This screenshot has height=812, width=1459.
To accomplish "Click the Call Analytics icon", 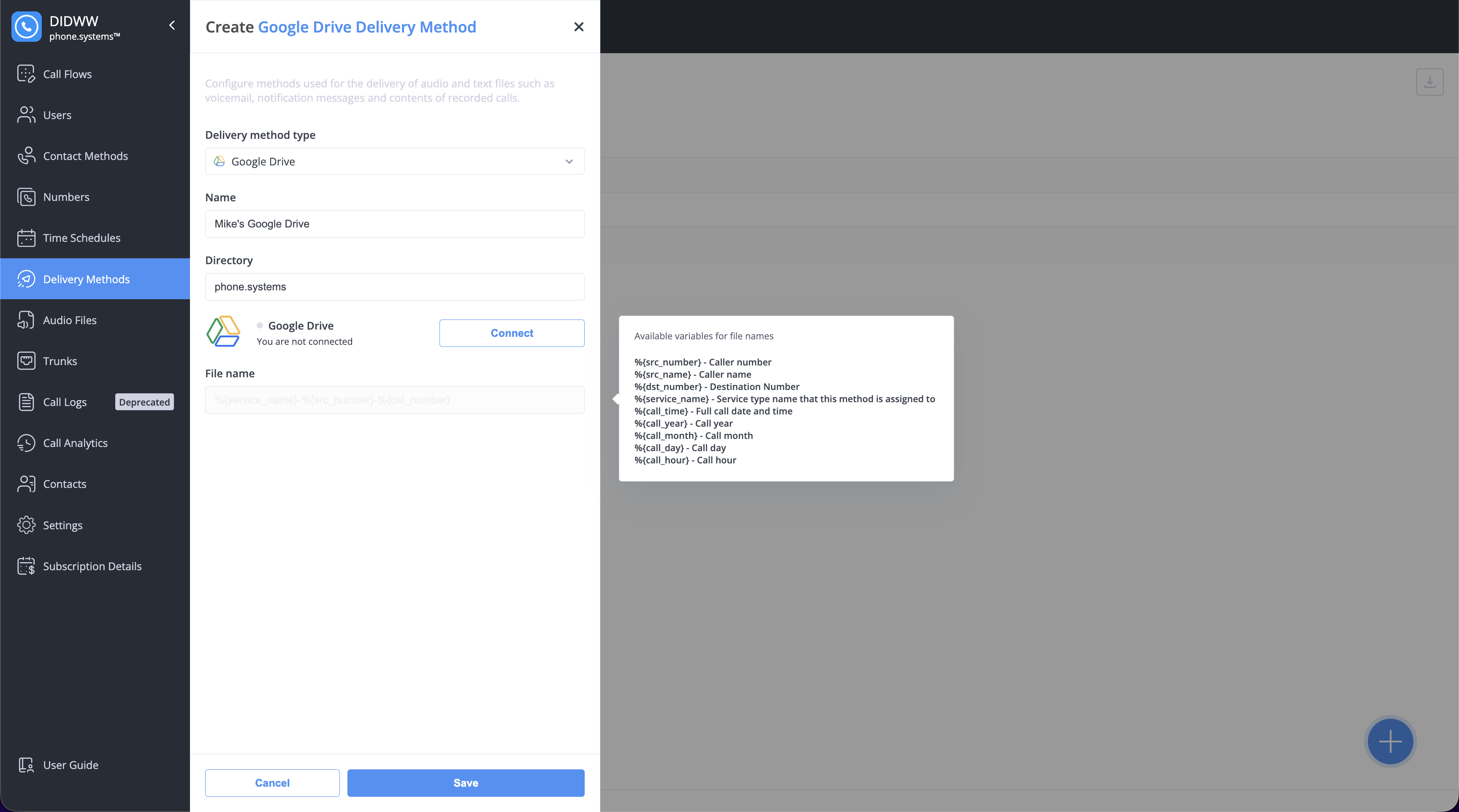I will (26, 443).
